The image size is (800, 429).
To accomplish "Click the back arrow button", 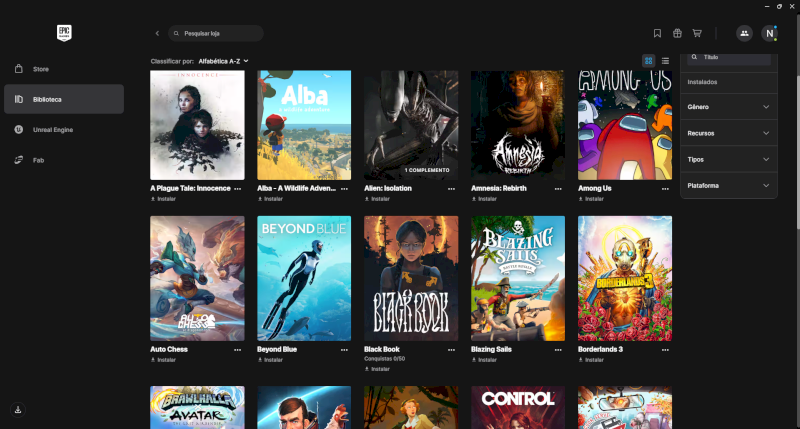I will [x=157, y=33].
